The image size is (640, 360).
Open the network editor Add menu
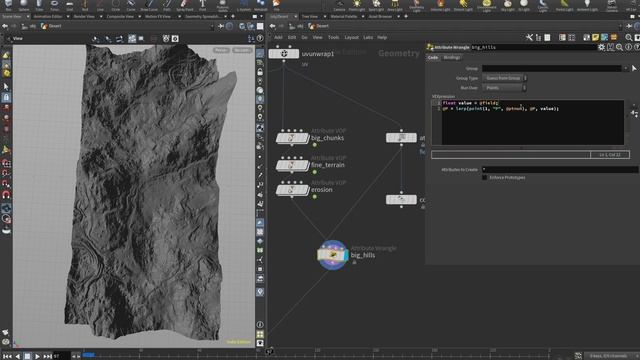click(278, 38)
